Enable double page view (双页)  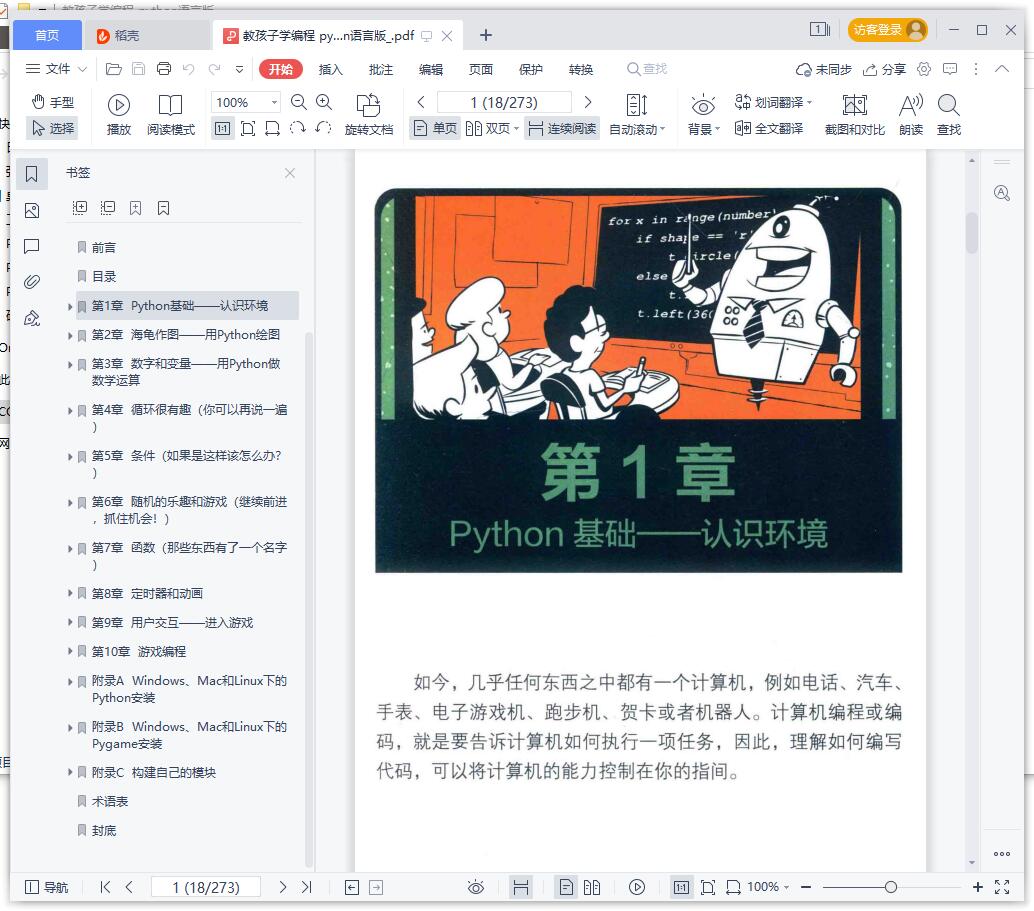(x=492, y=128)
